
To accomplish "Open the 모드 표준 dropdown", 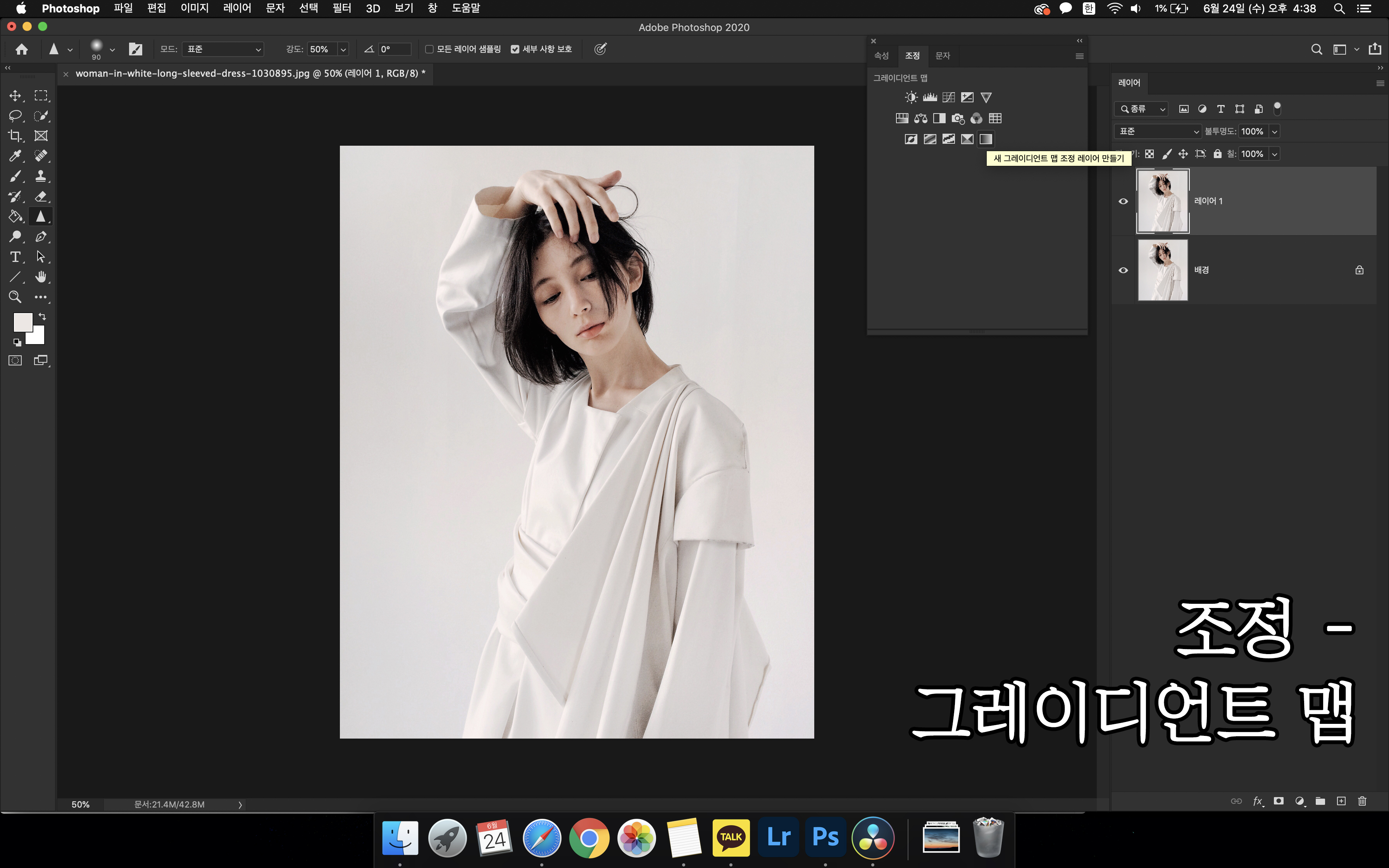I will tap(223, 49).
